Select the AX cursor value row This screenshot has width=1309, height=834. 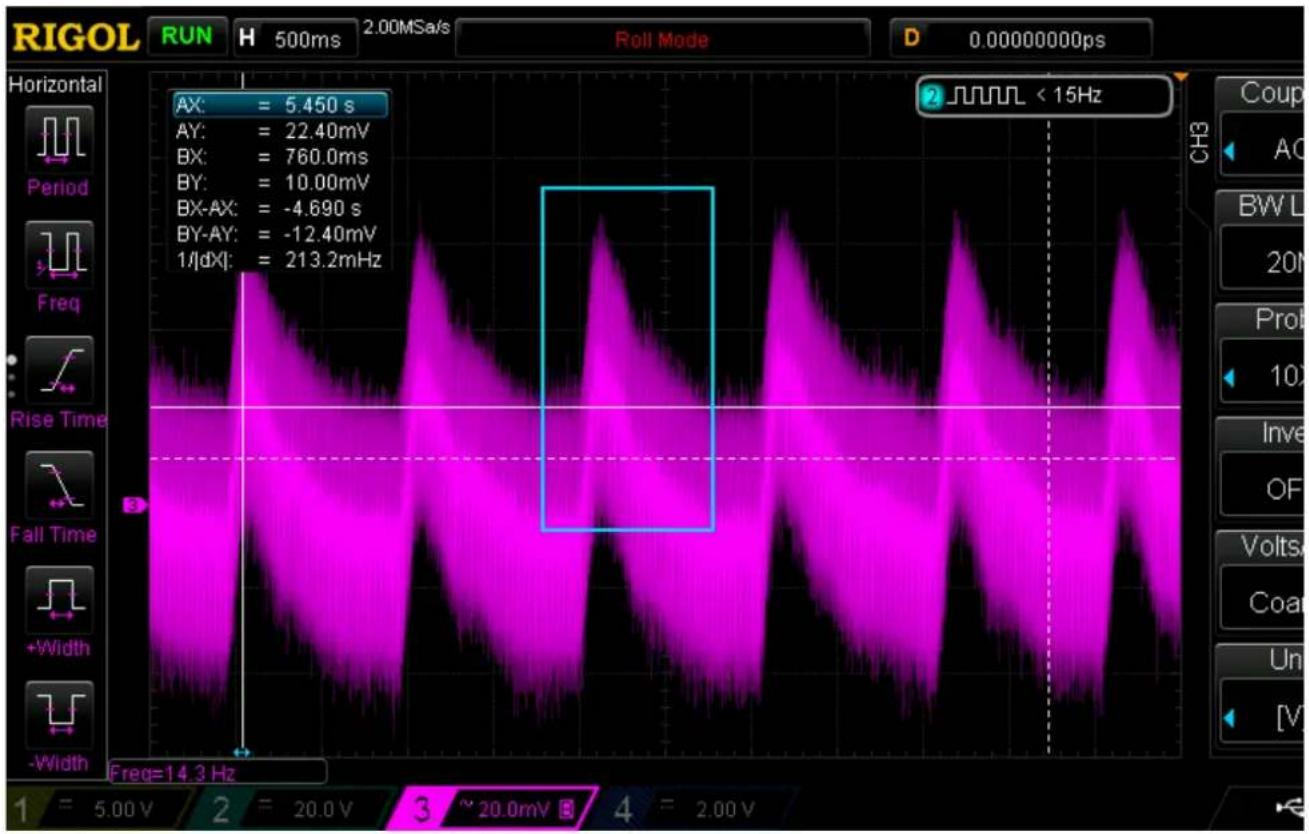pyautogui.click(x=279, y=103)
